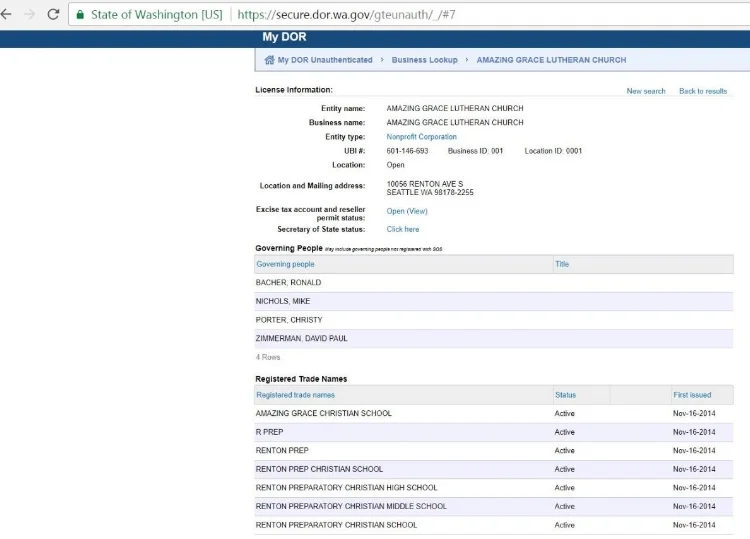This screenshot has height=539, width=750.
Task: Click the RENTON PREPARATORY CHRISTIAN SCHOOL name
Action: [x=336, y=525]
